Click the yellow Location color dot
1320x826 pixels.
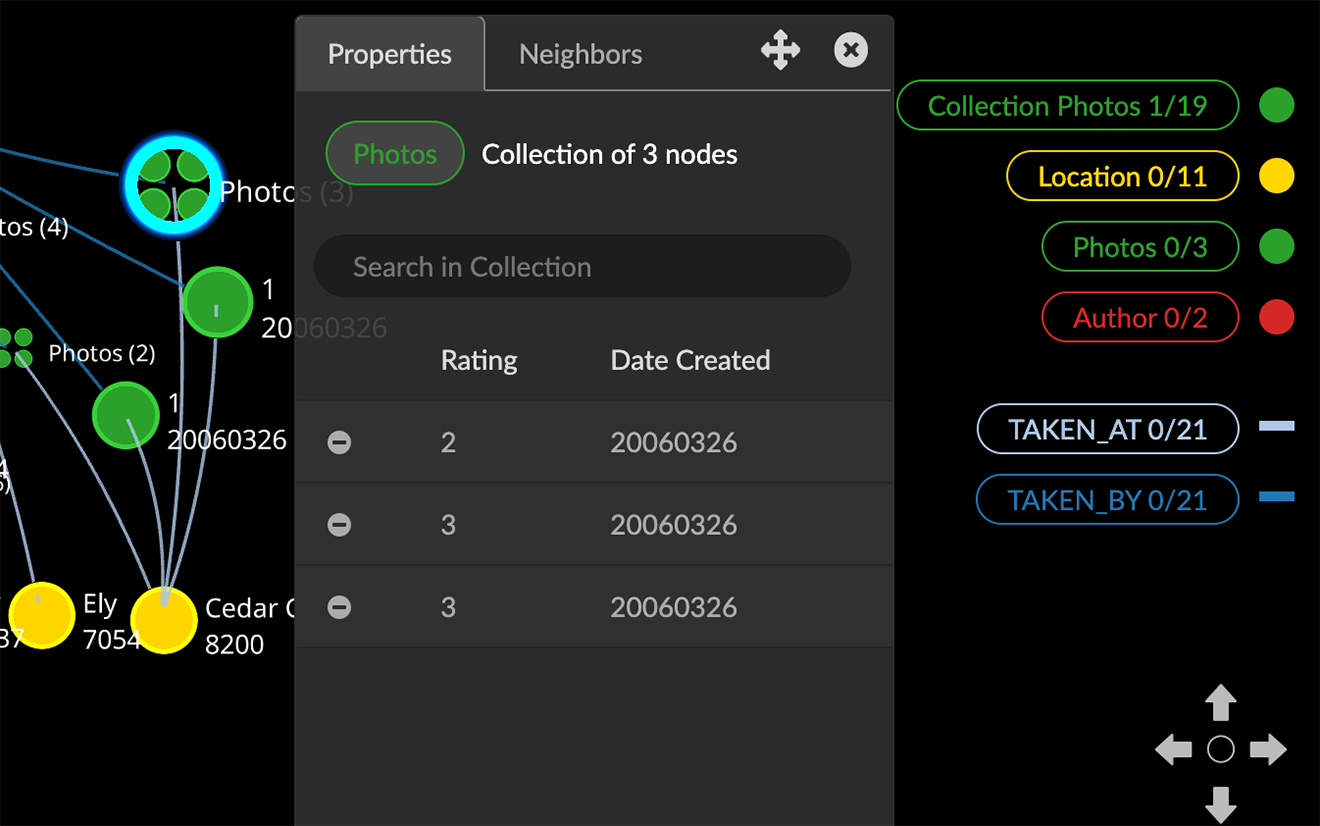tap(1276, 177)
